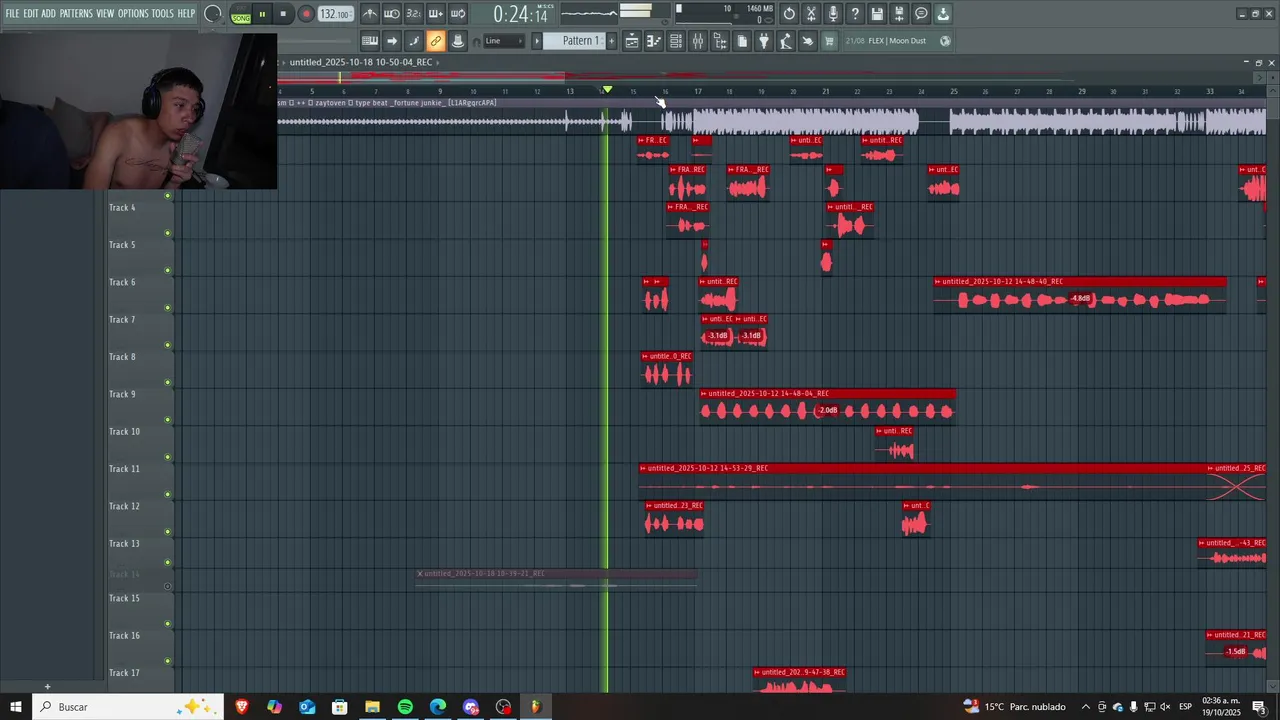This screenshot has height=720, width=1280.
Task: Mute Track 11 with its green dot
Action: click(x=168, y=494)
